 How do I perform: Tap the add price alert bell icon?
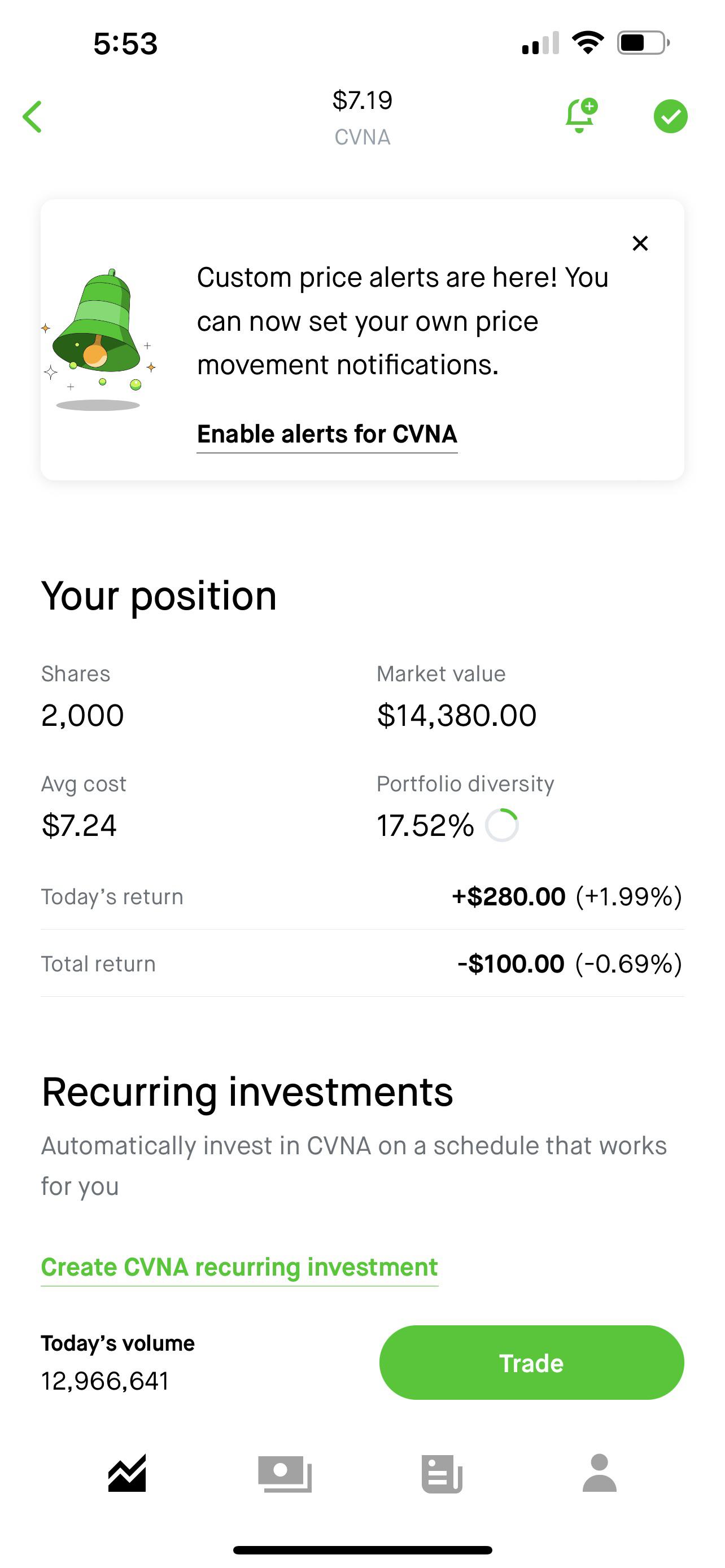(580, 116)
